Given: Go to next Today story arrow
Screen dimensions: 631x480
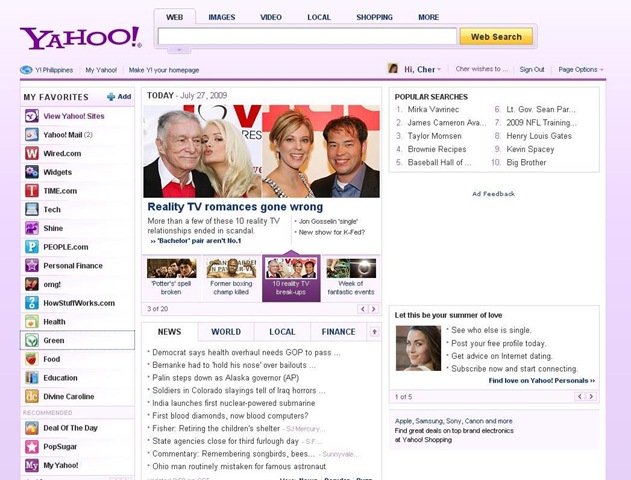Looking at the screenshot, I should [x=373, y=309].
